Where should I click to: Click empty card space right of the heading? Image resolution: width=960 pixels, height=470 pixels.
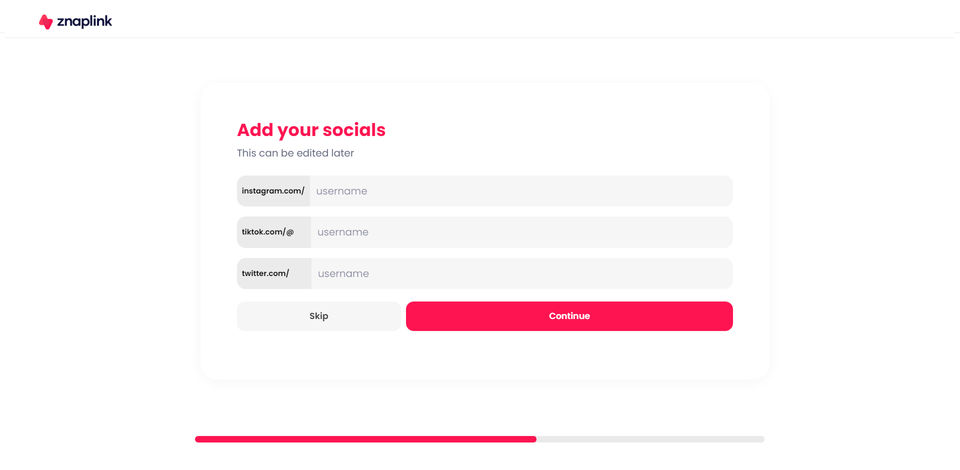coord(580,130)
